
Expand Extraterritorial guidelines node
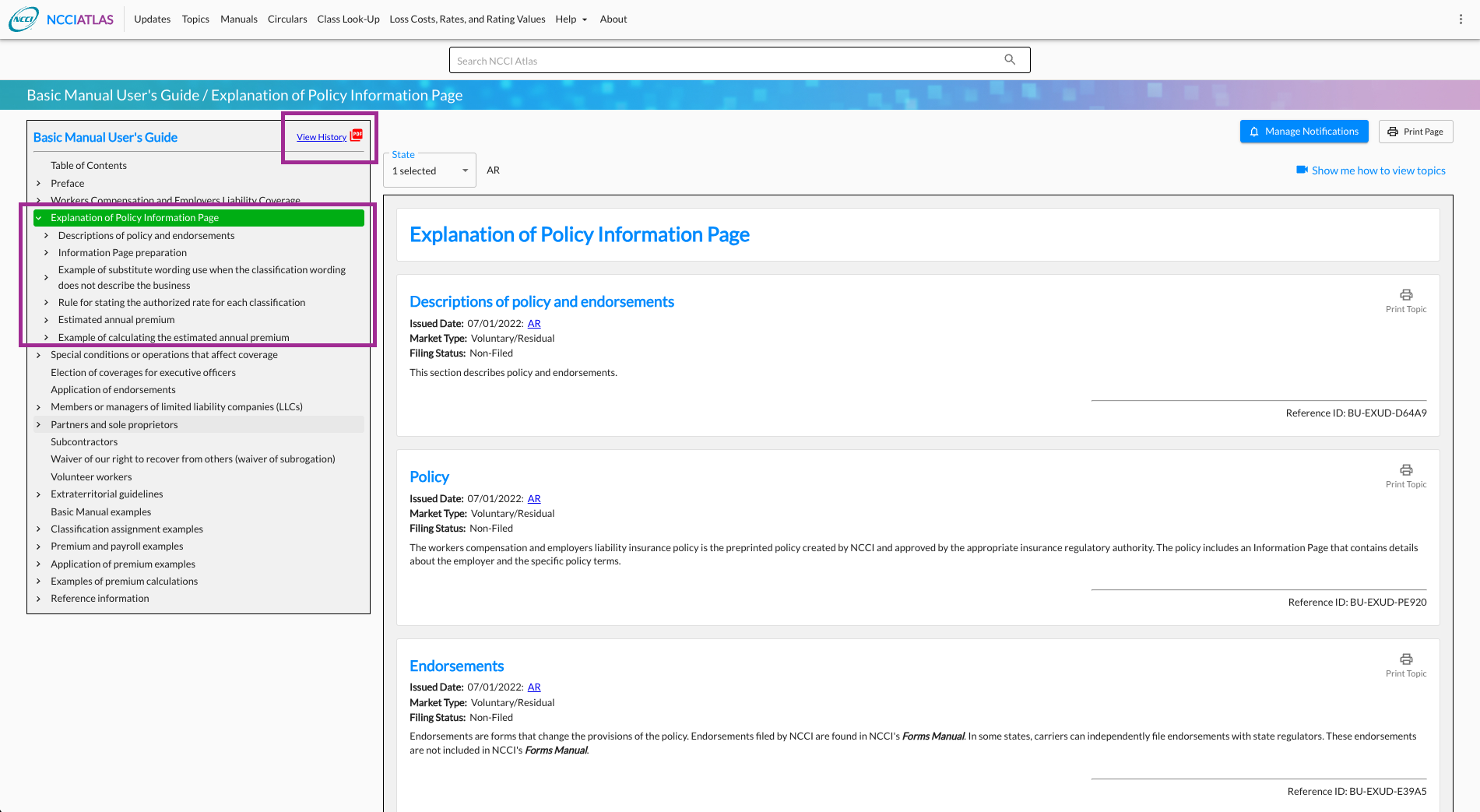click(39, 494)
